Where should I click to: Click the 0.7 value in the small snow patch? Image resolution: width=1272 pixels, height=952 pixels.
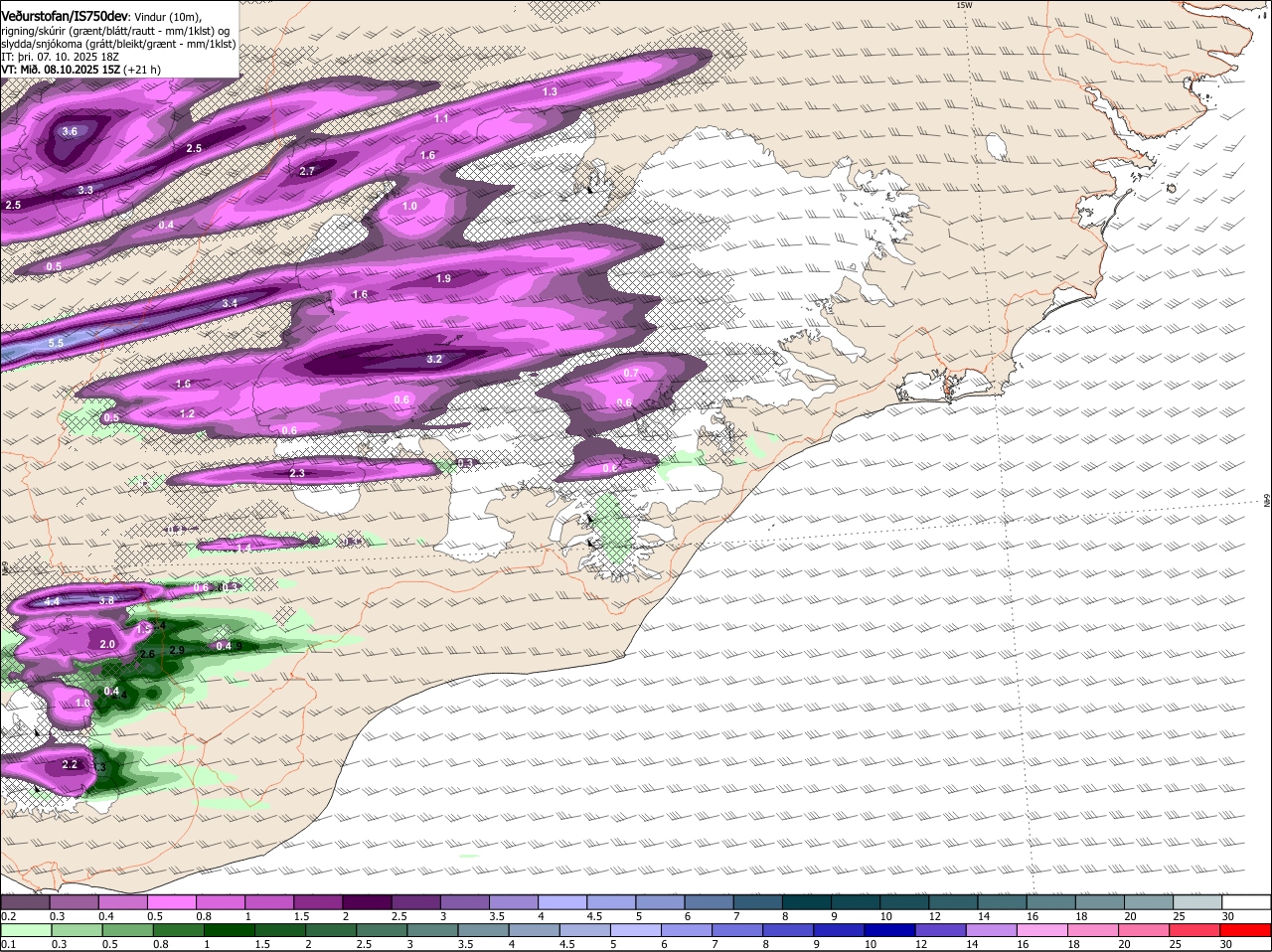(x=631, y=373)
